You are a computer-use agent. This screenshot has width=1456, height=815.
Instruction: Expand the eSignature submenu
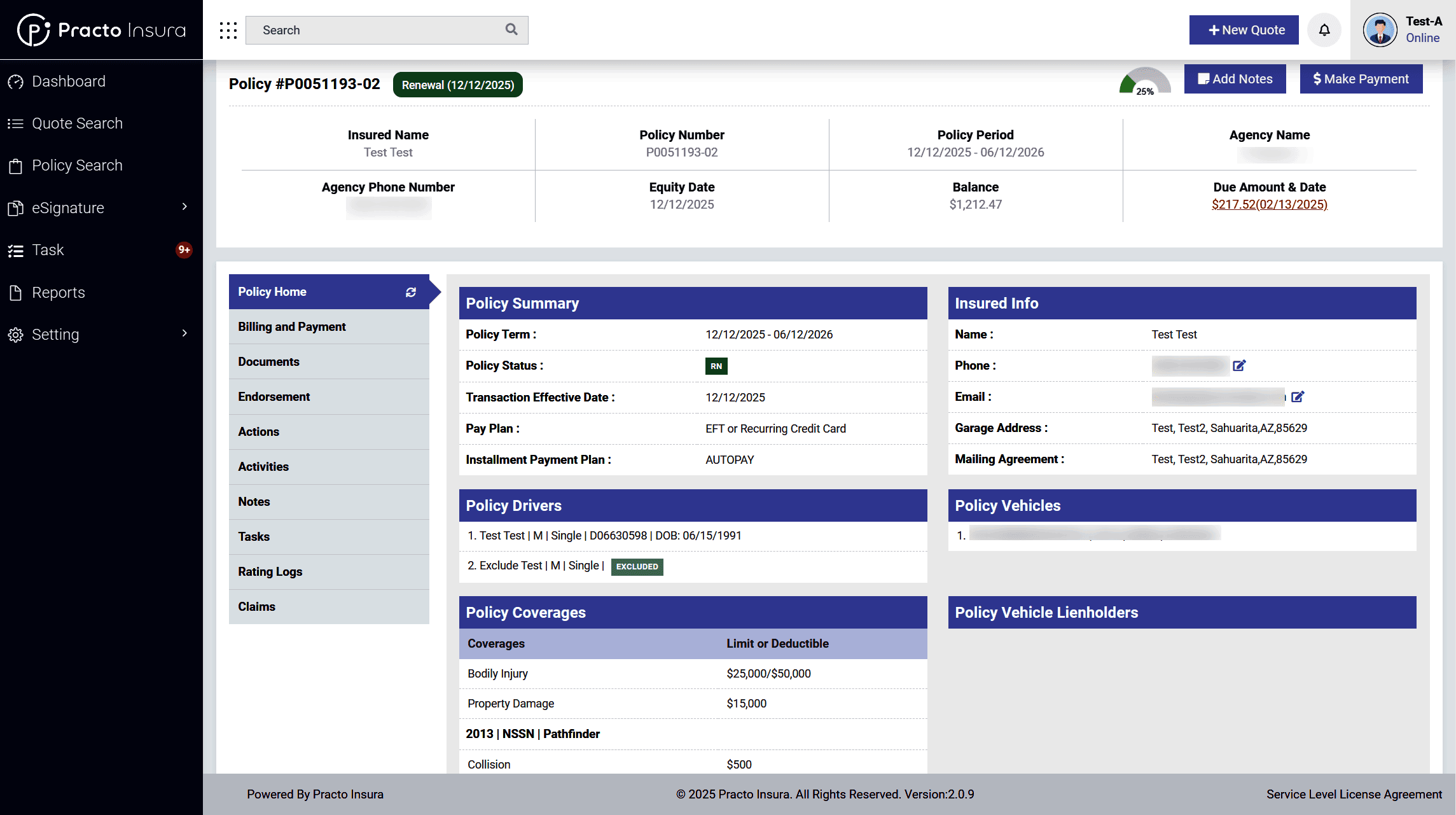[184, 207]
